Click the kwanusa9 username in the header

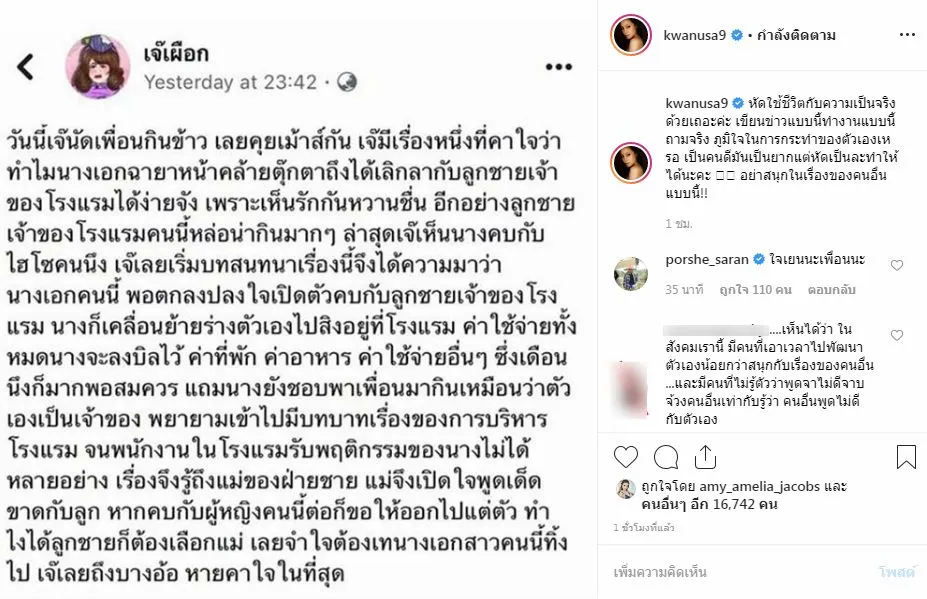695,35
